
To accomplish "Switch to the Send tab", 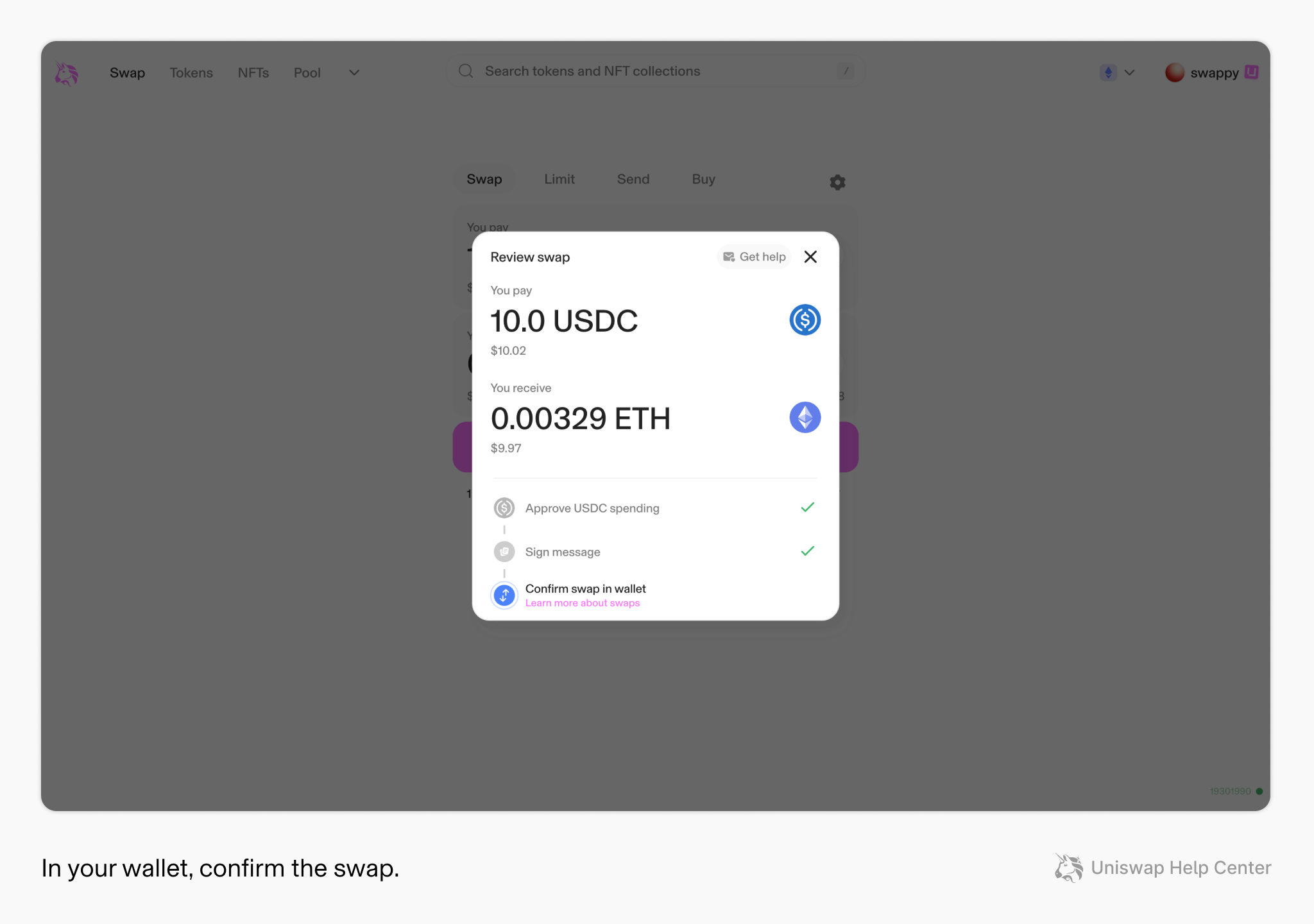I will click(633, 179).
